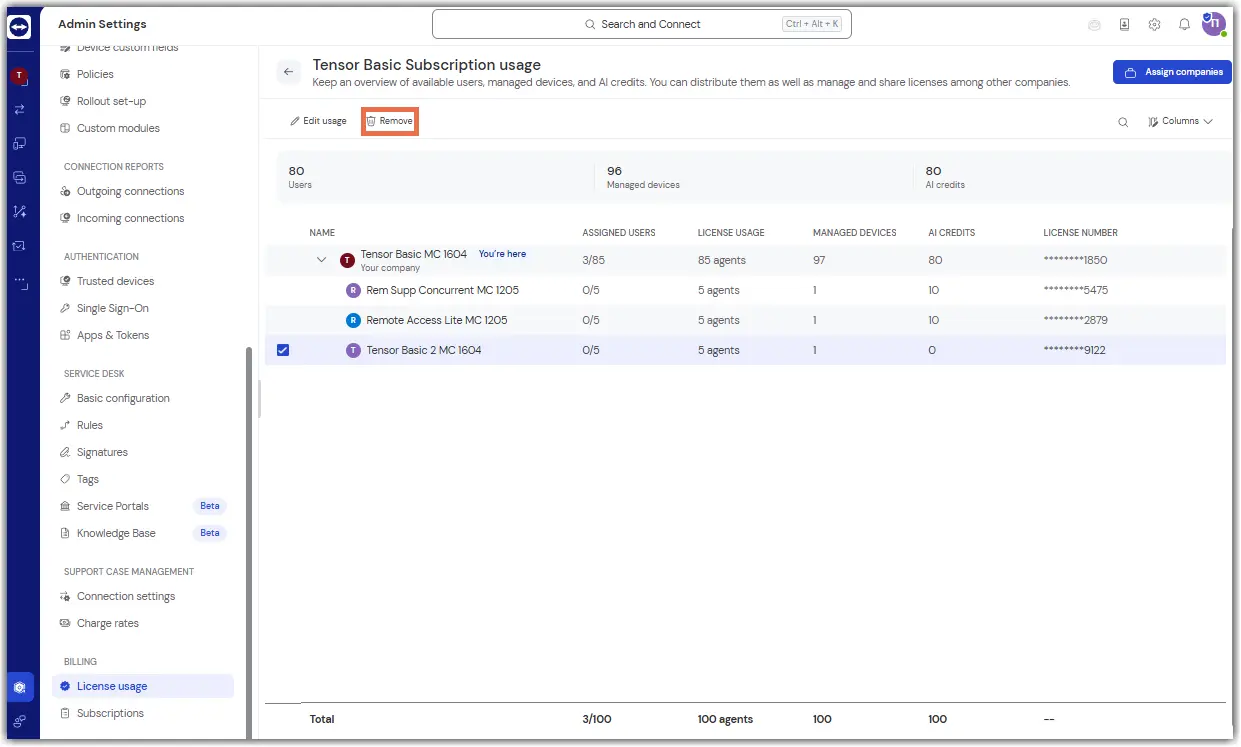Screen dimensions: 1241x747
Task: Open the contacts book icon in header
Action: (1125, 24)
